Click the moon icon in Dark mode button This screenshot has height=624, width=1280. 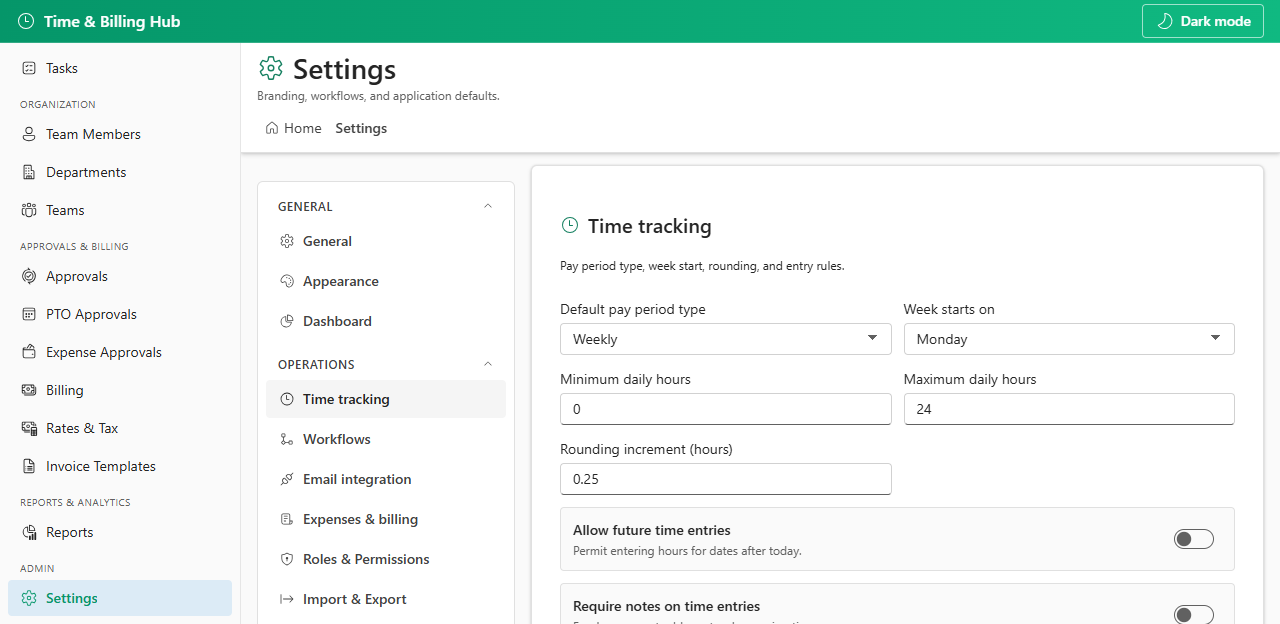pyautogui.click(x=1164, y=21)
